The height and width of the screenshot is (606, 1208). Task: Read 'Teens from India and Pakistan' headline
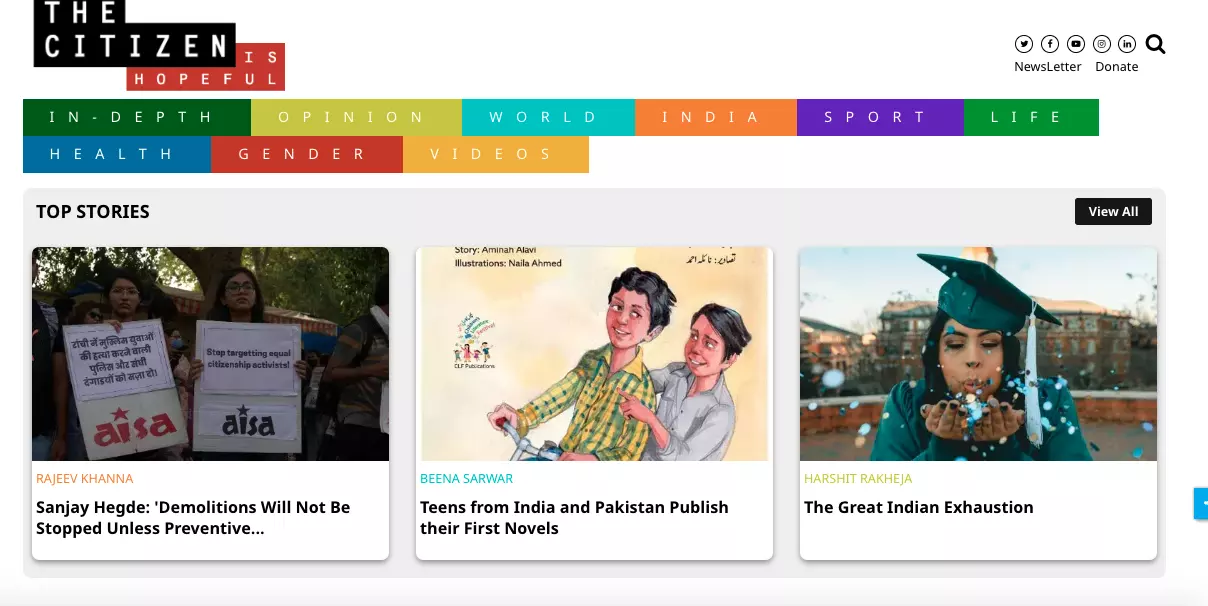(x=574, y=518)
